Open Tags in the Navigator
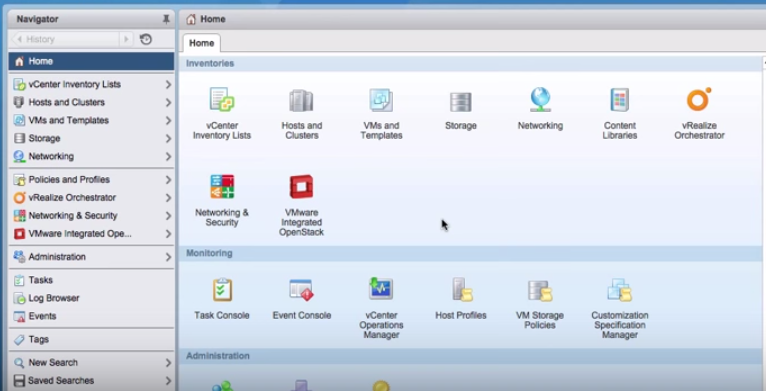766x391 pixels. coord(91,339)
